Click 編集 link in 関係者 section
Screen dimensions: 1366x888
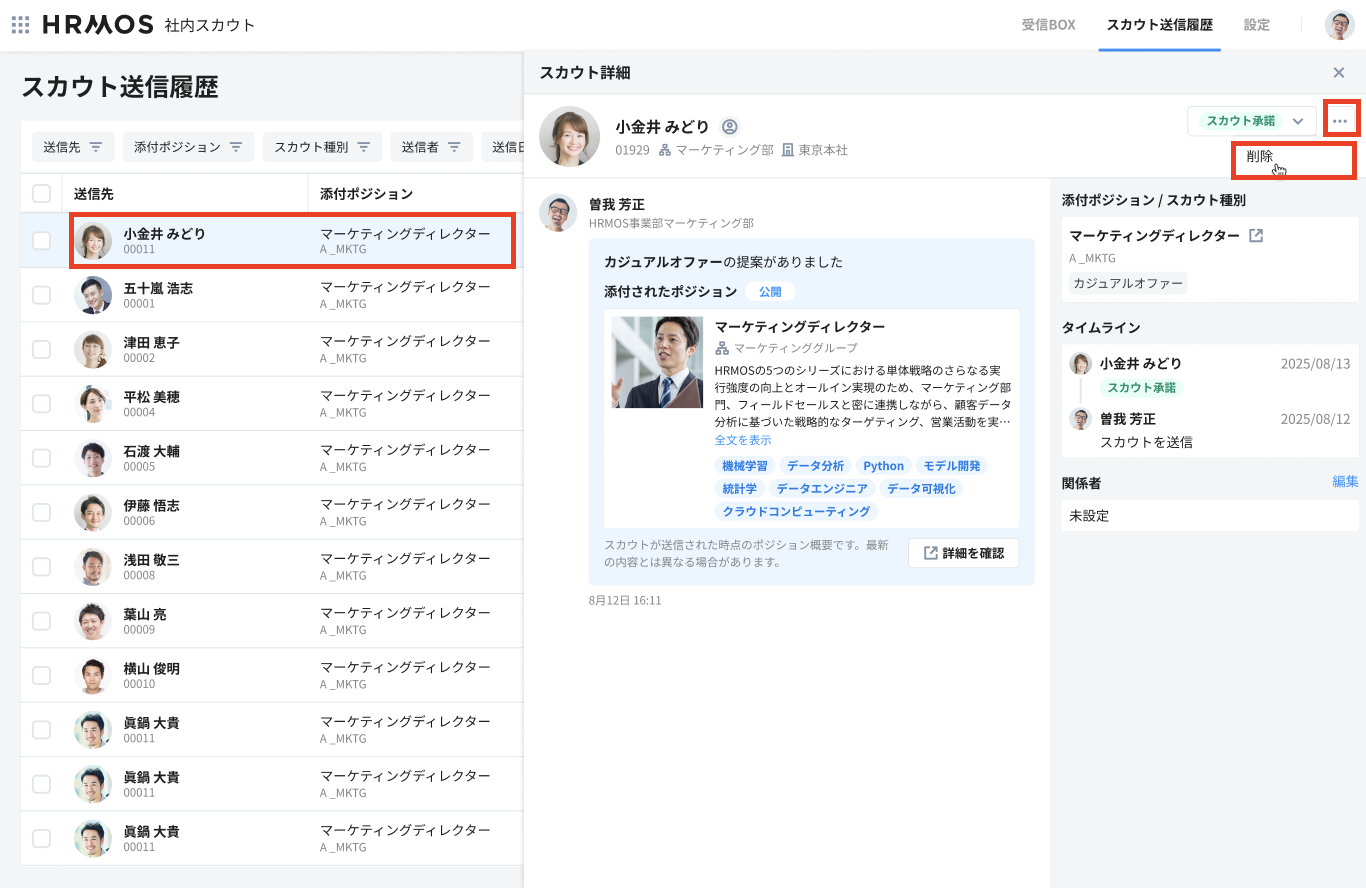[1345, 482]
